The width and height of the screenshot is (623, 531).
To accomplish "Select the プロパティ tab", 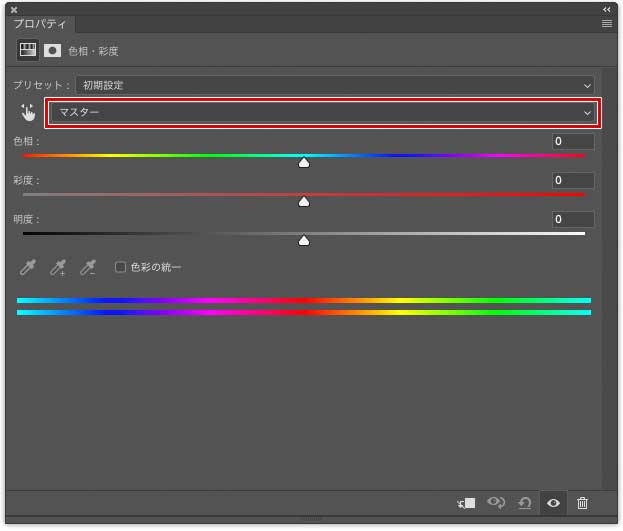I will pyautogui.click(x=40, y=24).
